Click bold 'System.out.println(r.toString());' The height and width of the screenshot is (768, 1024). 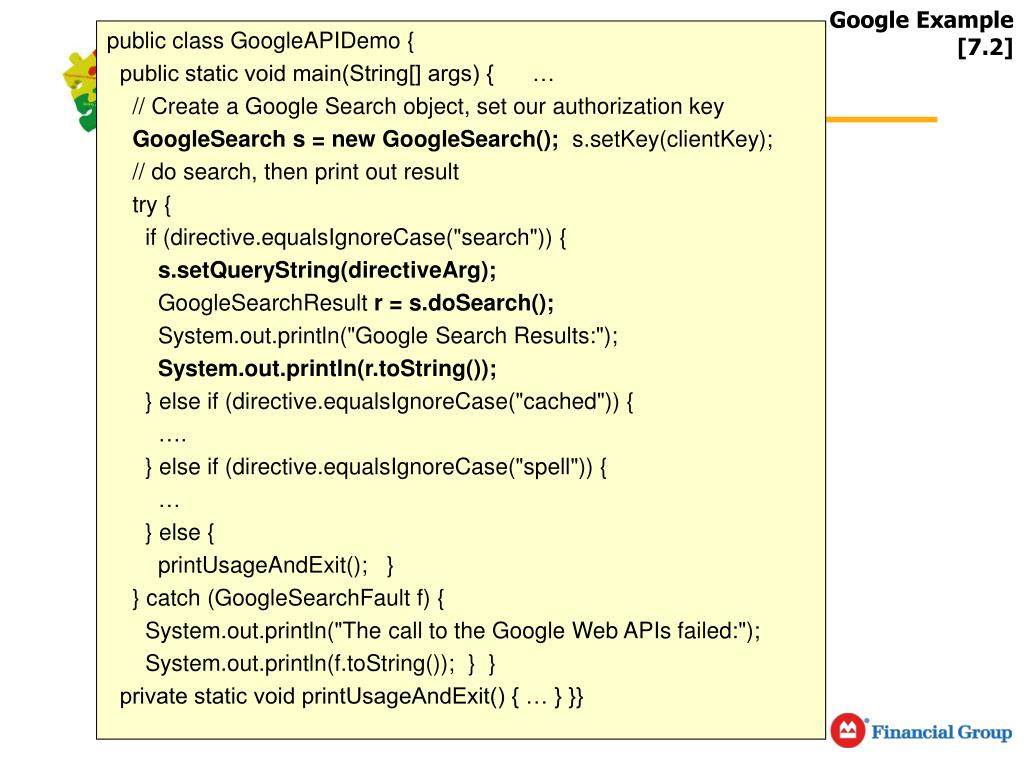[x=327, y=368]
